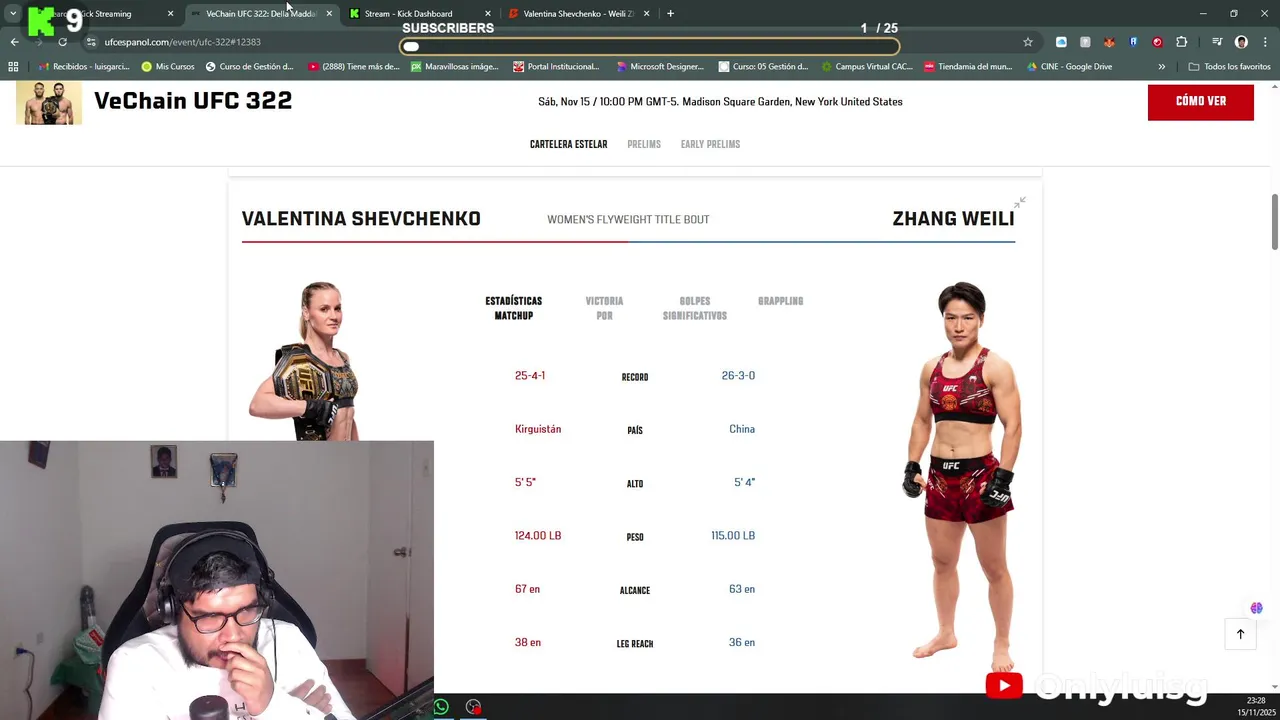This screenshot has height=720, width=1280.
Task: Open the Chrome extensions puzzle menu
Action: pyautogui.click(x=1181, y=42)
